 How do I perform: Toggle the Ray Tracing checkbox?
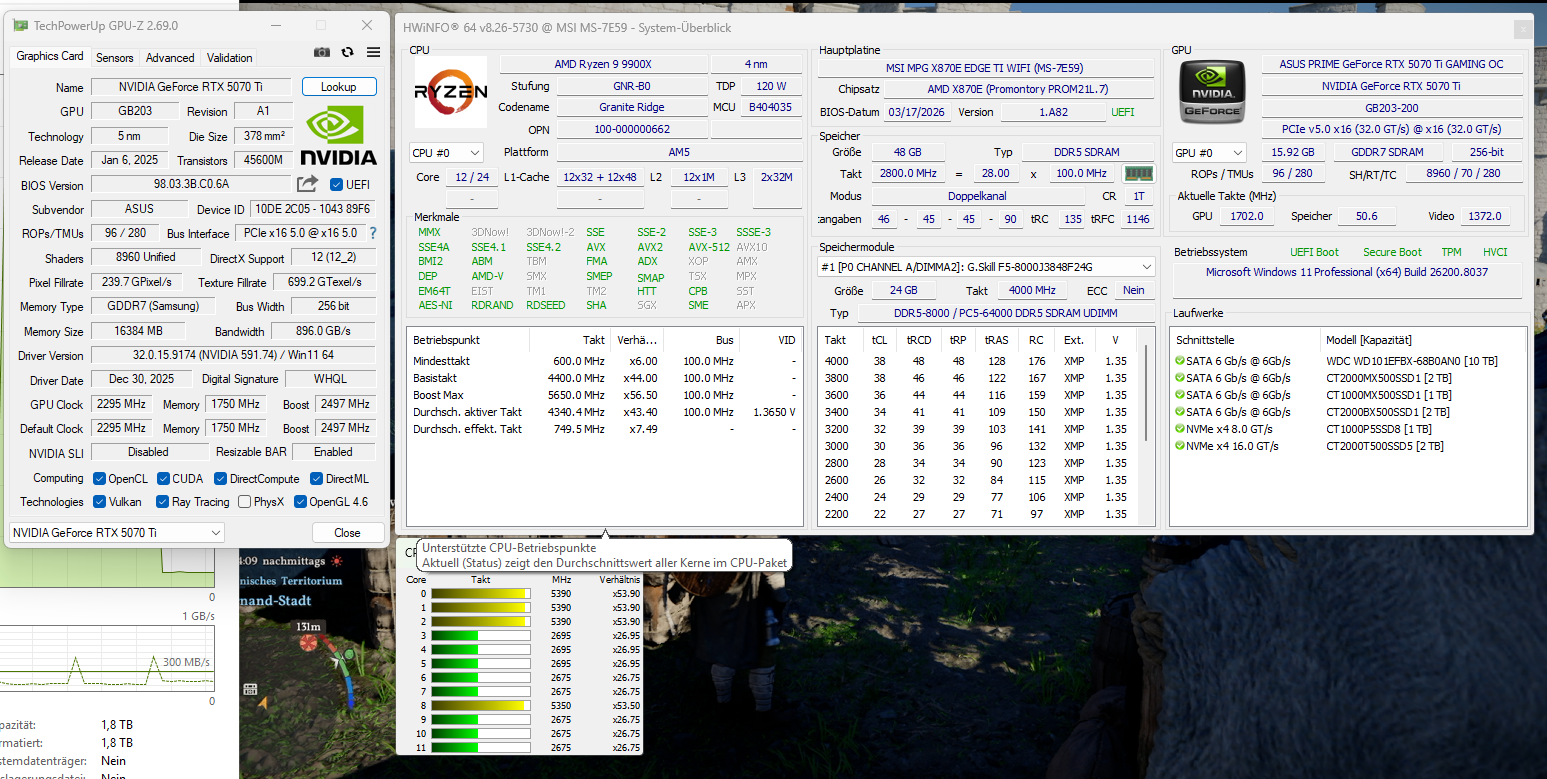(162, 502)
